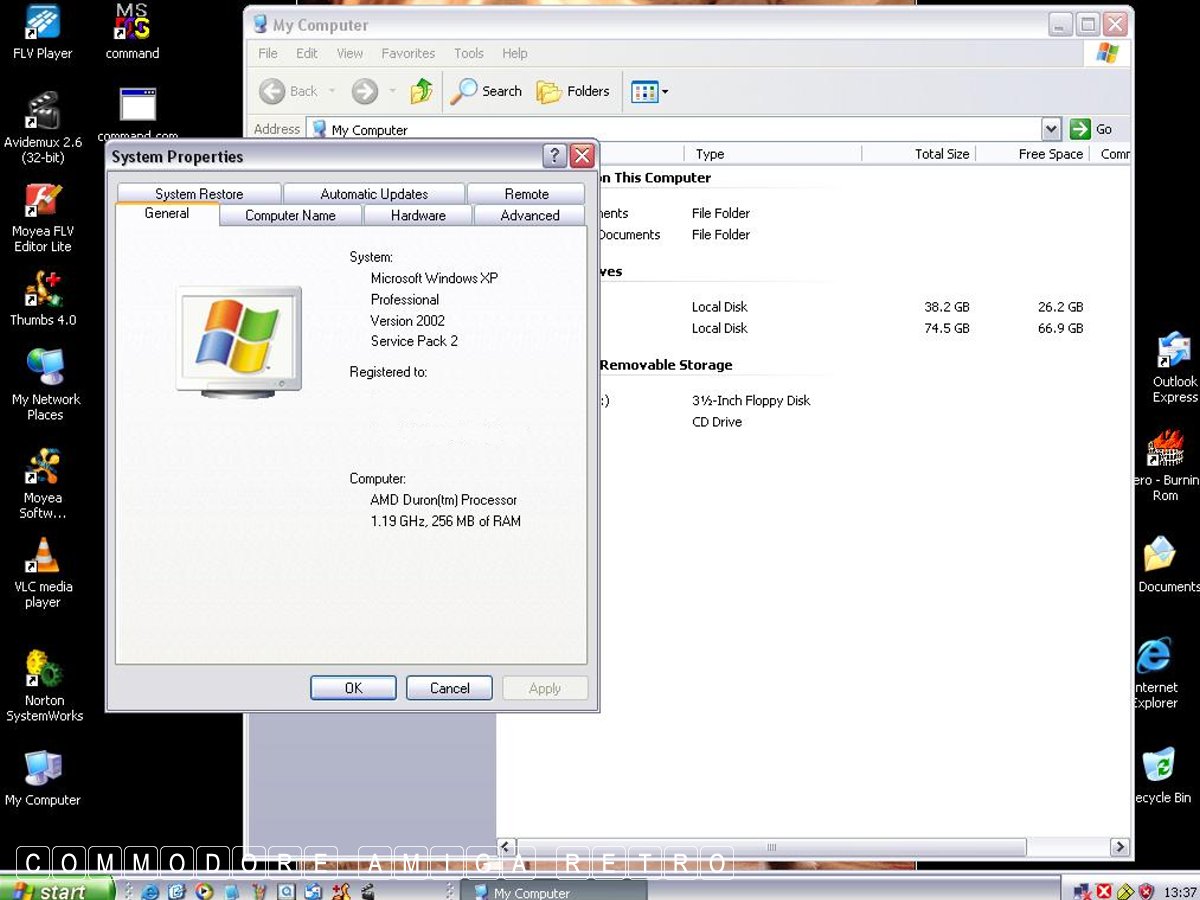Viewport: 1200px width, 900px height.
Task: Toggle the Folders pane button
Action: coord(573,92)
